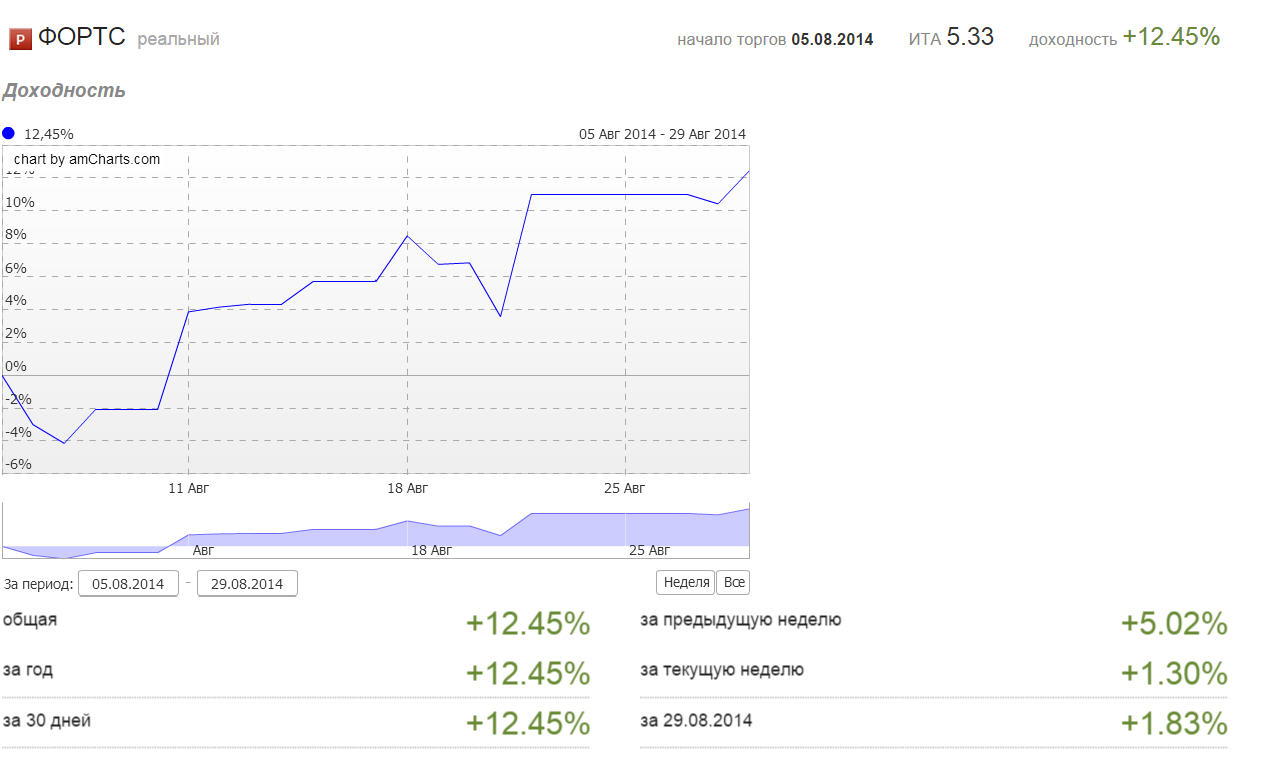This screenshot has height=781, width=1268.
Task: Click the mini navigator chart's Авг label
Action: point(203,550)
